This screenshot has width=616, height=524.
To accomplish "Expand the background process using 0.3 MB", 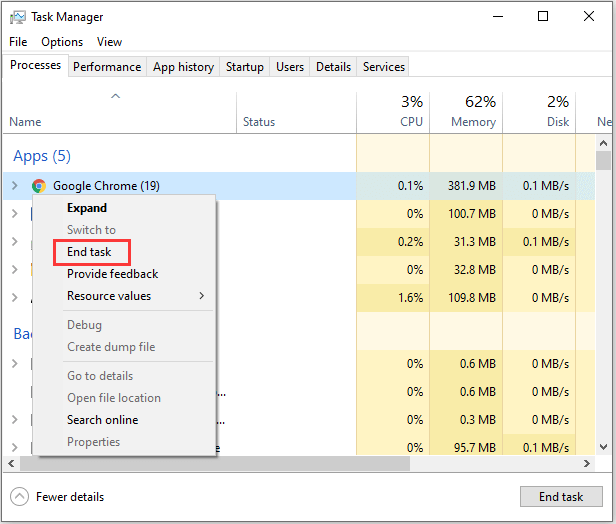I will (x=15, y=420).
